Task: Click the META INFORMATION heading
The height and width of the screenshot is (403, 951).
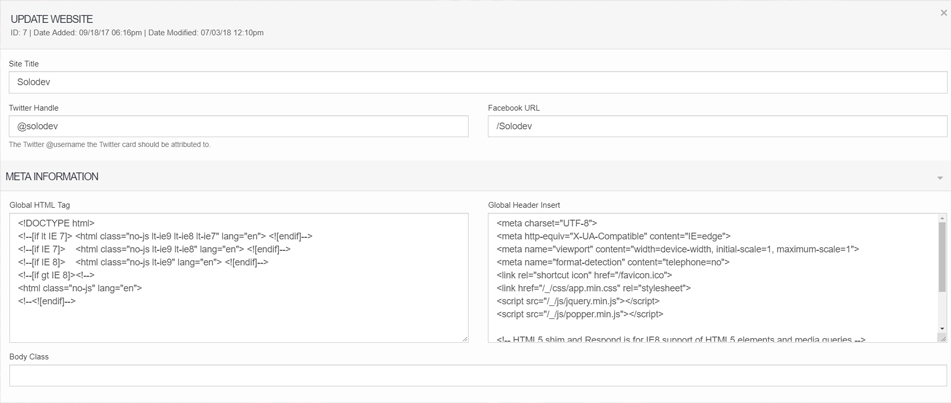Action: 52,177
